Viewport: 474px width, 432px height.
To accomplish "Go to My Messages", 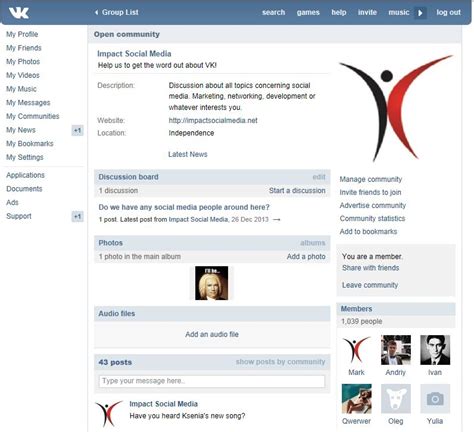I will (x=28, y=103).
